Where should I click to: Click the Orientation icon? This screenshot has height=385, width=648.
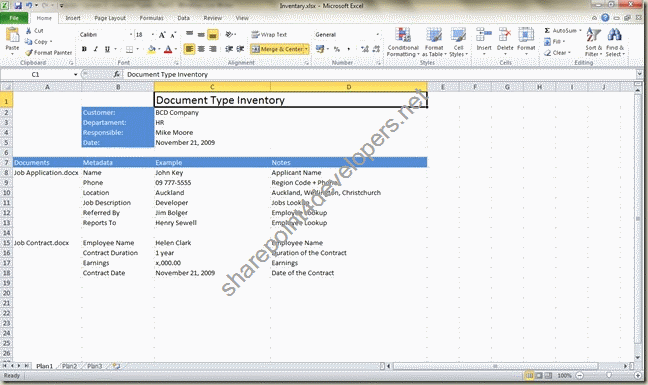(229, 35)
